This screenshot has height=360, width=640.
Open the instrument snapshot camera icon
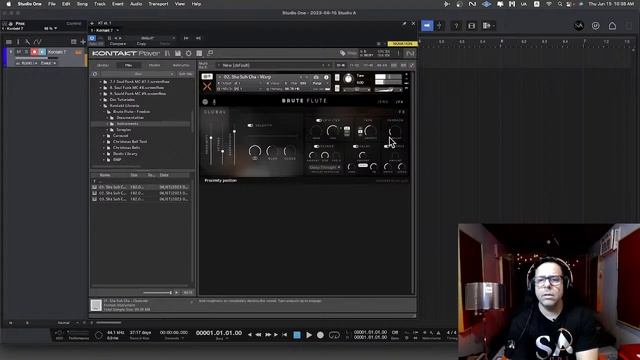[x=316, y=77]
